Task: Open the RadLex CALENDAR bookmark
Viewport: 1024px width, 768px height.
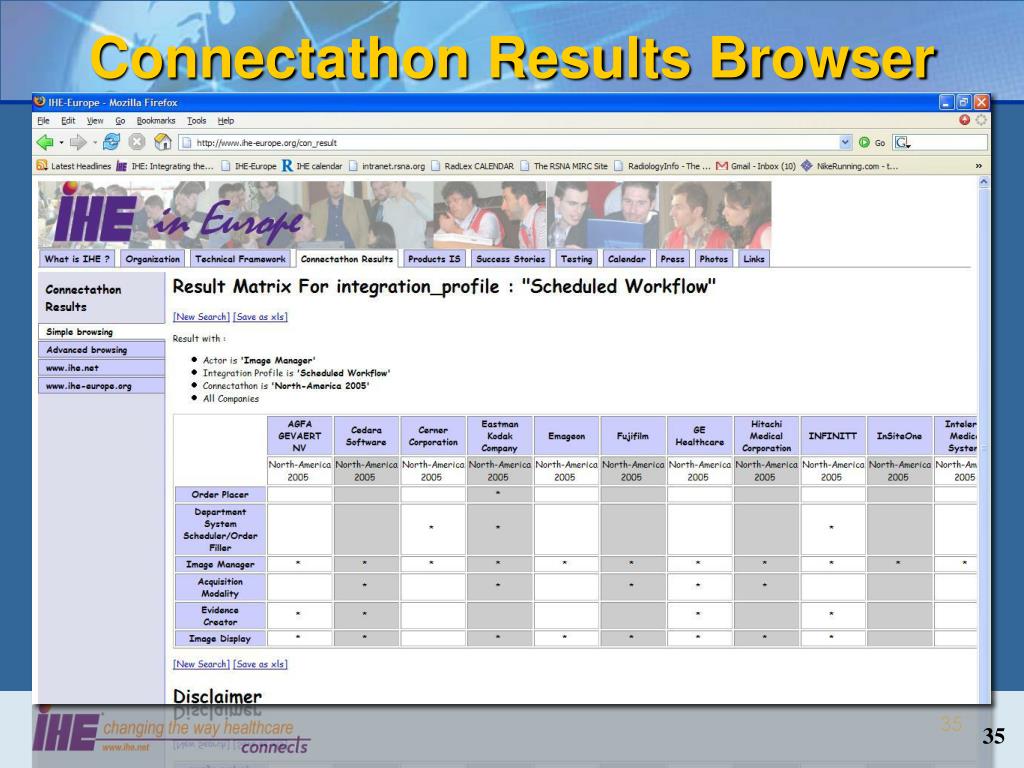Action: [x=473, y=166]
